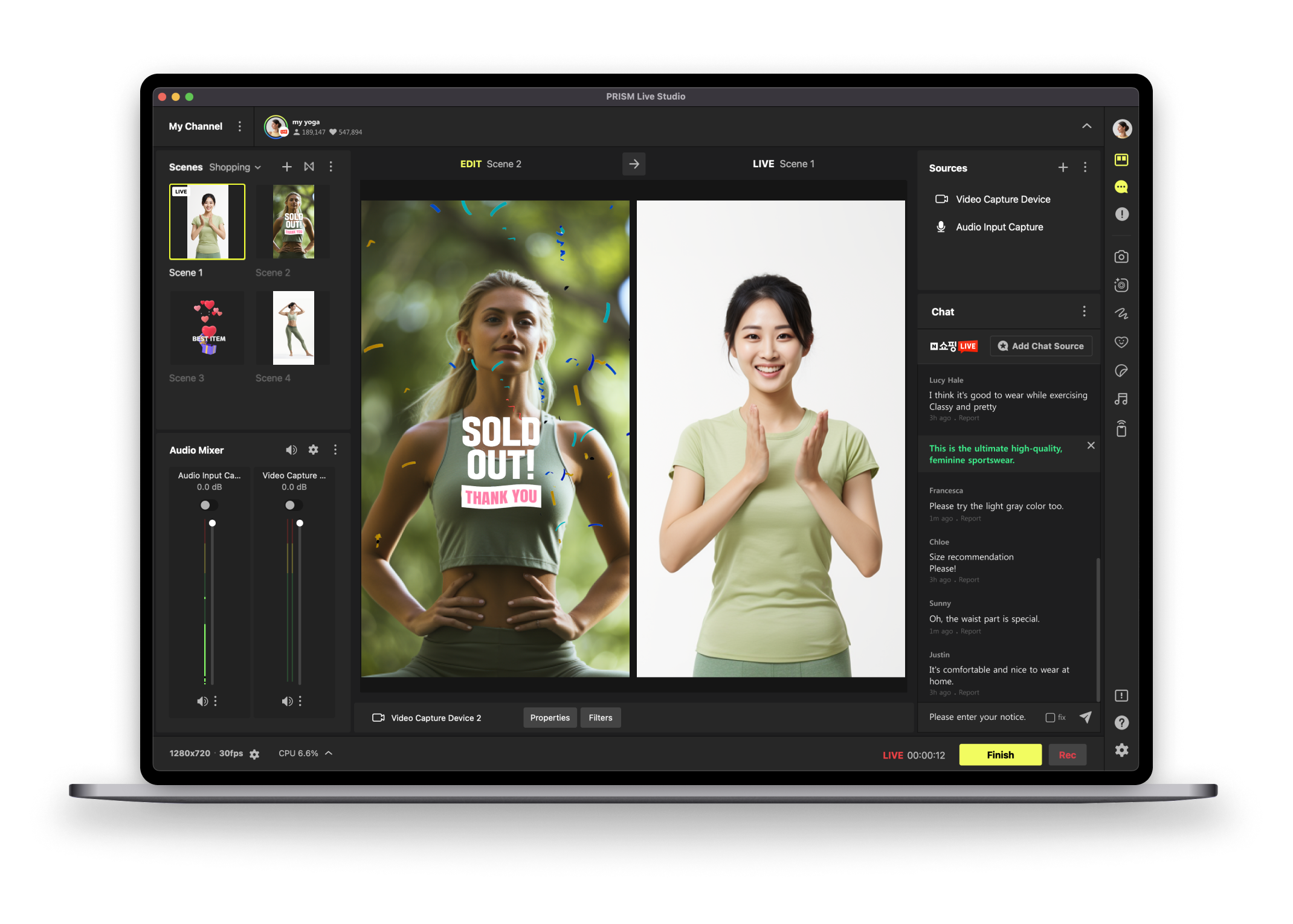Toggle the Video Capture mixer switch
Image resolution: width=1293 pixels, height=924 pixels.
(293, 505)
